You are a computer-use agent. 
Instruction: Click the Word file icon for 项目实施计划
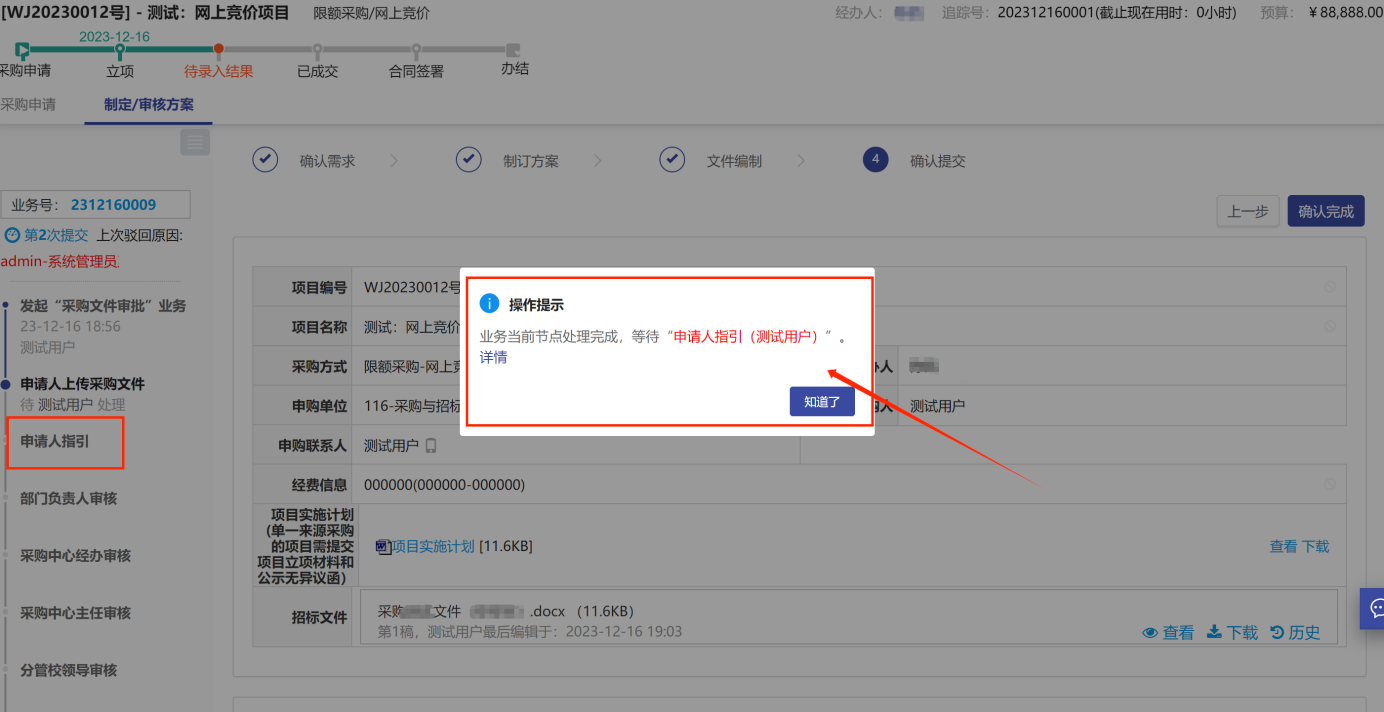382,546
